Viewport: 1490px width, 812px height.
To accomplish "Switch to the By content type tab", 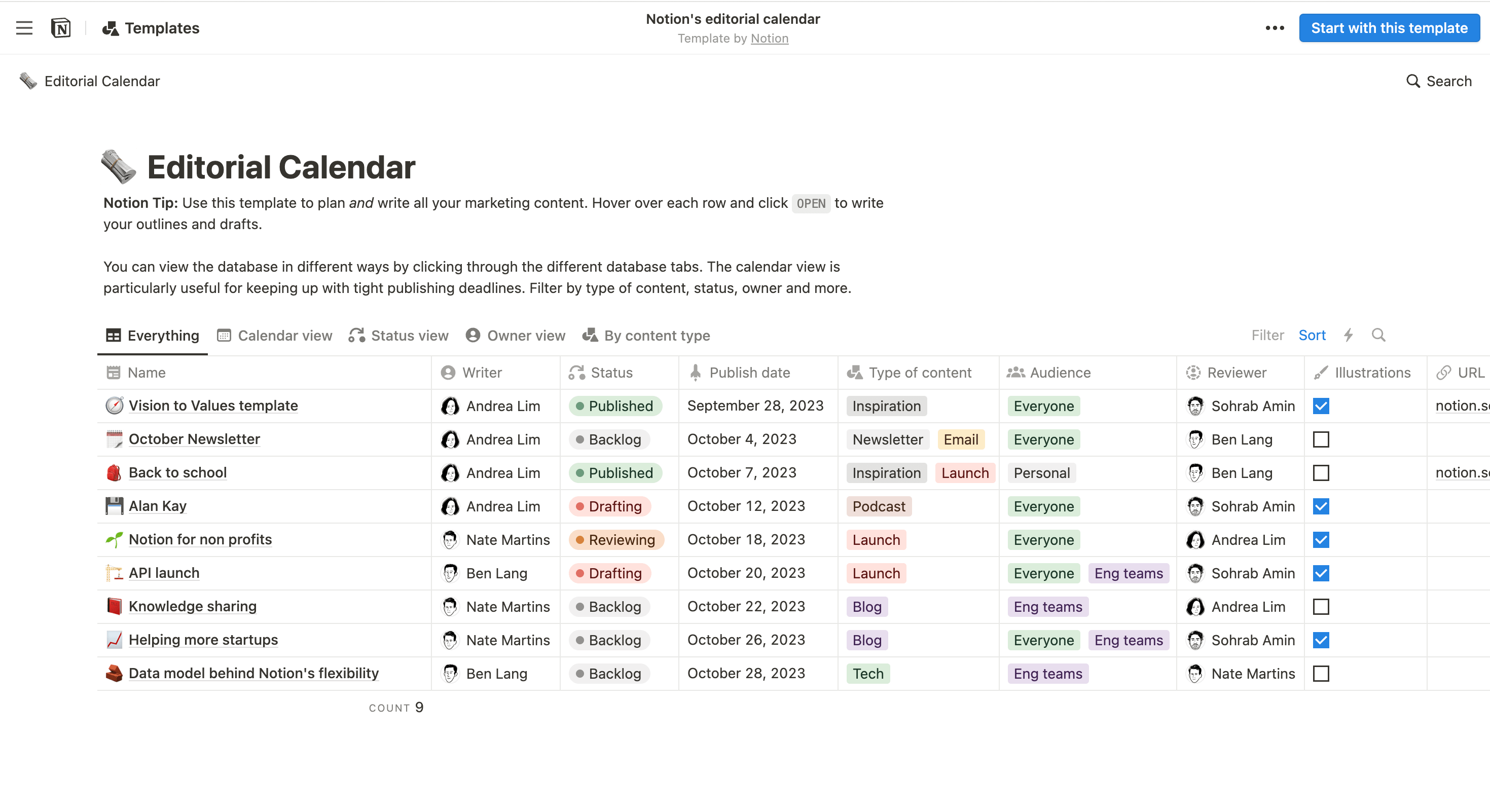I will click(x=646, y=336).
